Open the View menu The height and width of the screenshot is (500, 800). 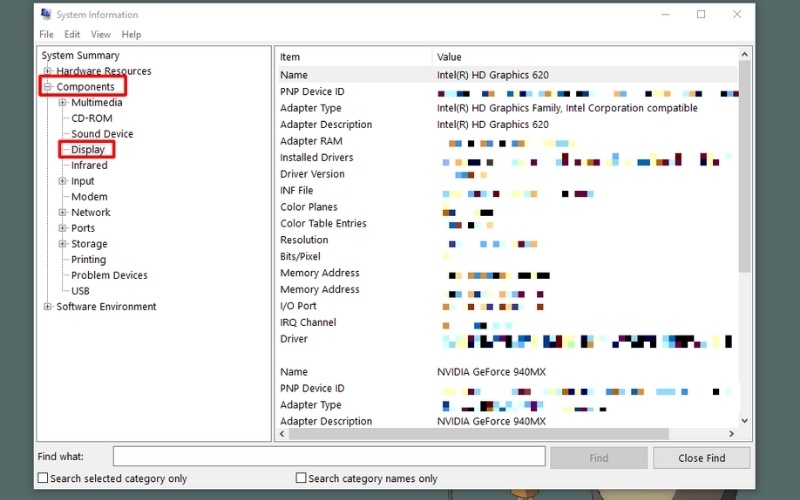[101, 34]
